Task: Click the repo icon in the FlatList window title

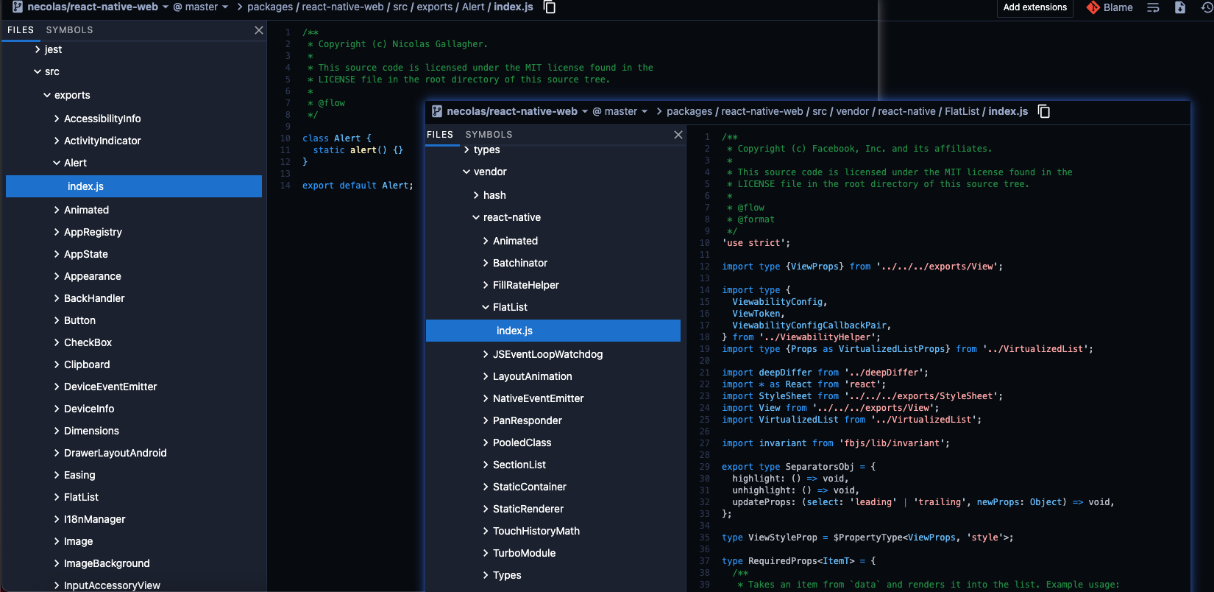Action: [436, 111]
